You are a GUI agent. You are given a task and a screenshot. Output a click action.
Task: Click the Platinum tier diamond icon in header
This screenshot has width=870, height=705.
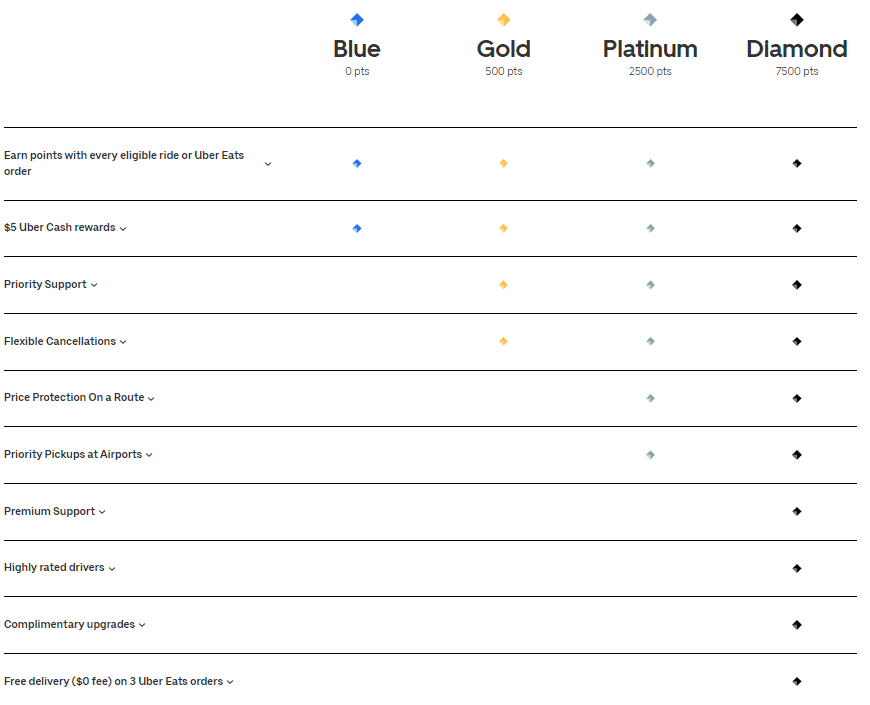[650, 20]
